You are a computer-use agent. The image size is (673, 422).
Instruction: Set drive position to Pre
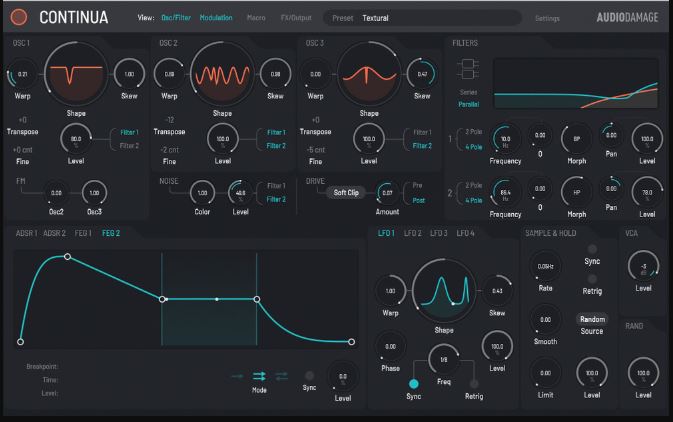pos(417,185)
